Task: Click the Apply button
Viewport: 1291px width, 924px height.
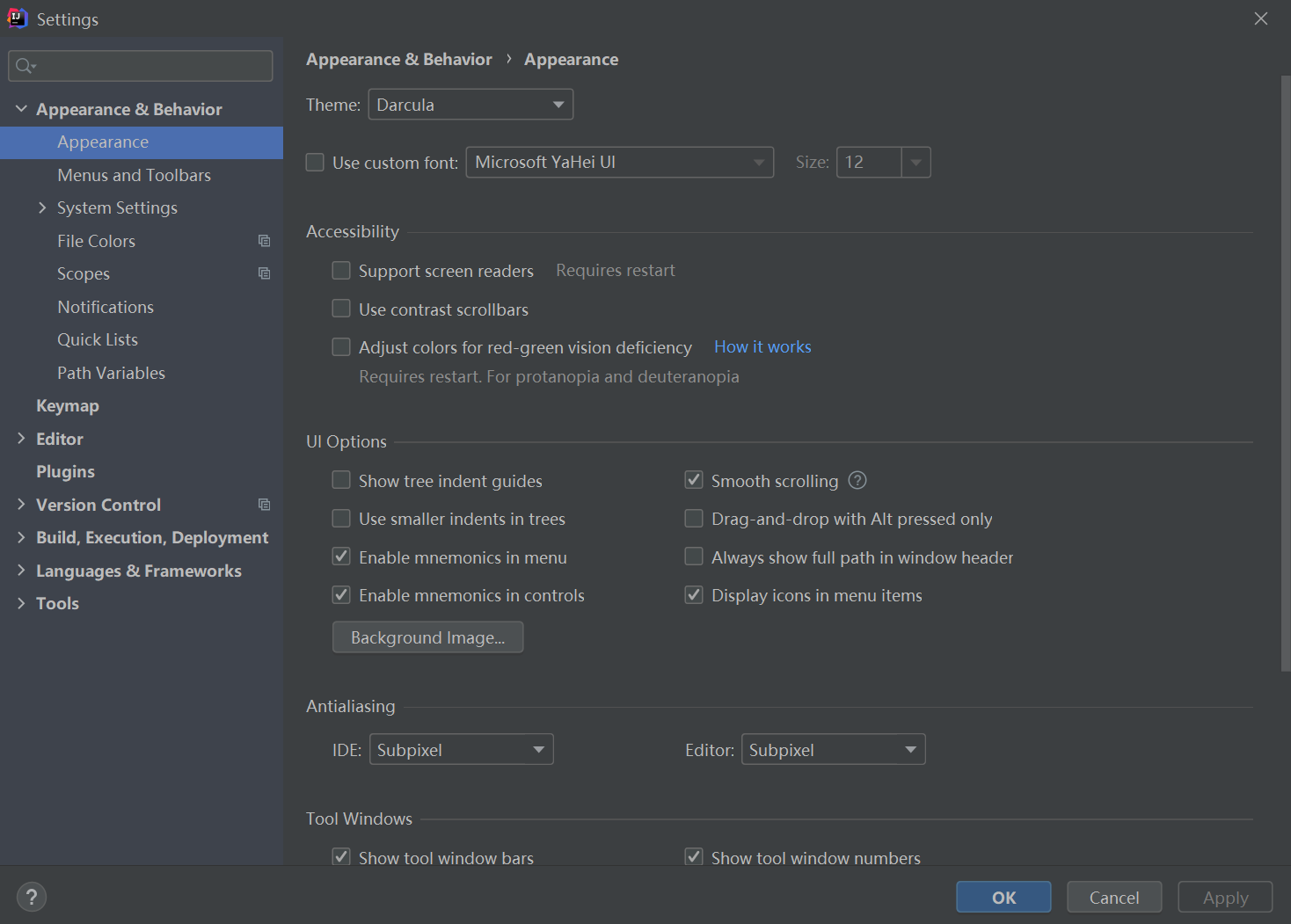Action: tap(1225, 898)
